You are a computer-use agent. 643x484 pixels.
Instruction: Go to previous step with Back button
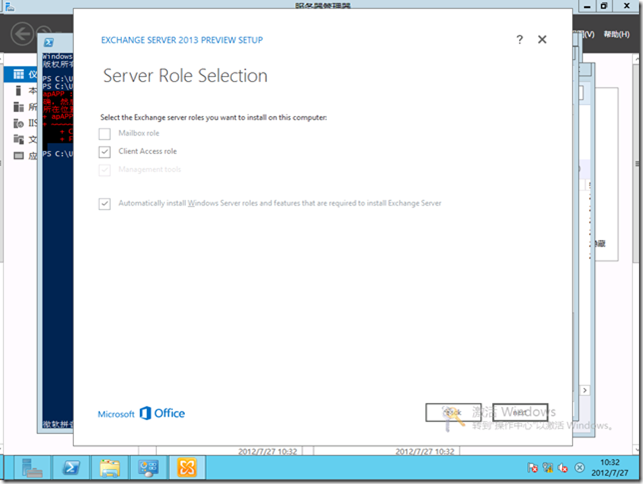453,412
